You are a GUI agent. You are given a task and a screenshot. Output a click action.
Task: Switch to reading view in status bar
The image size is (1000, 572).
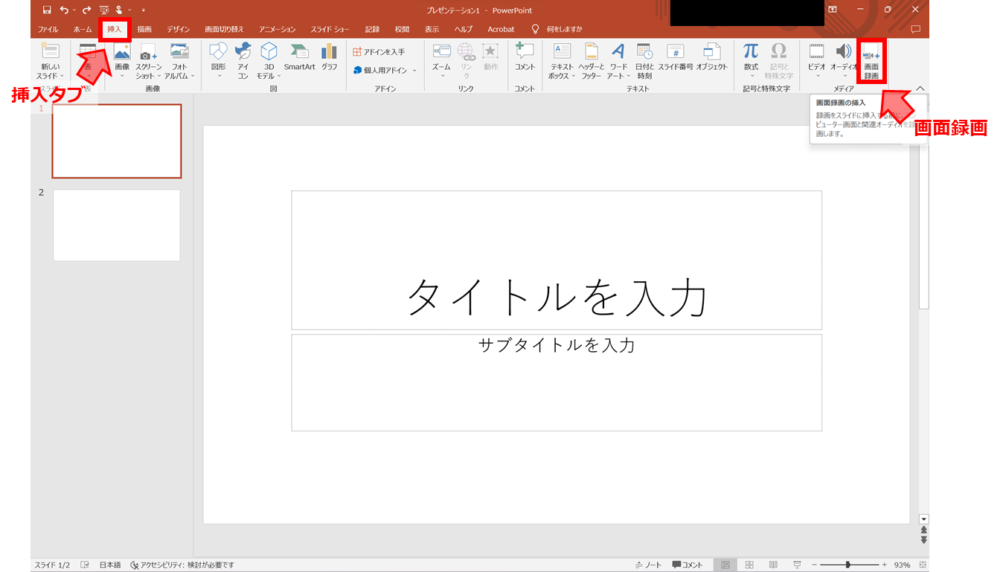[773, 565]
